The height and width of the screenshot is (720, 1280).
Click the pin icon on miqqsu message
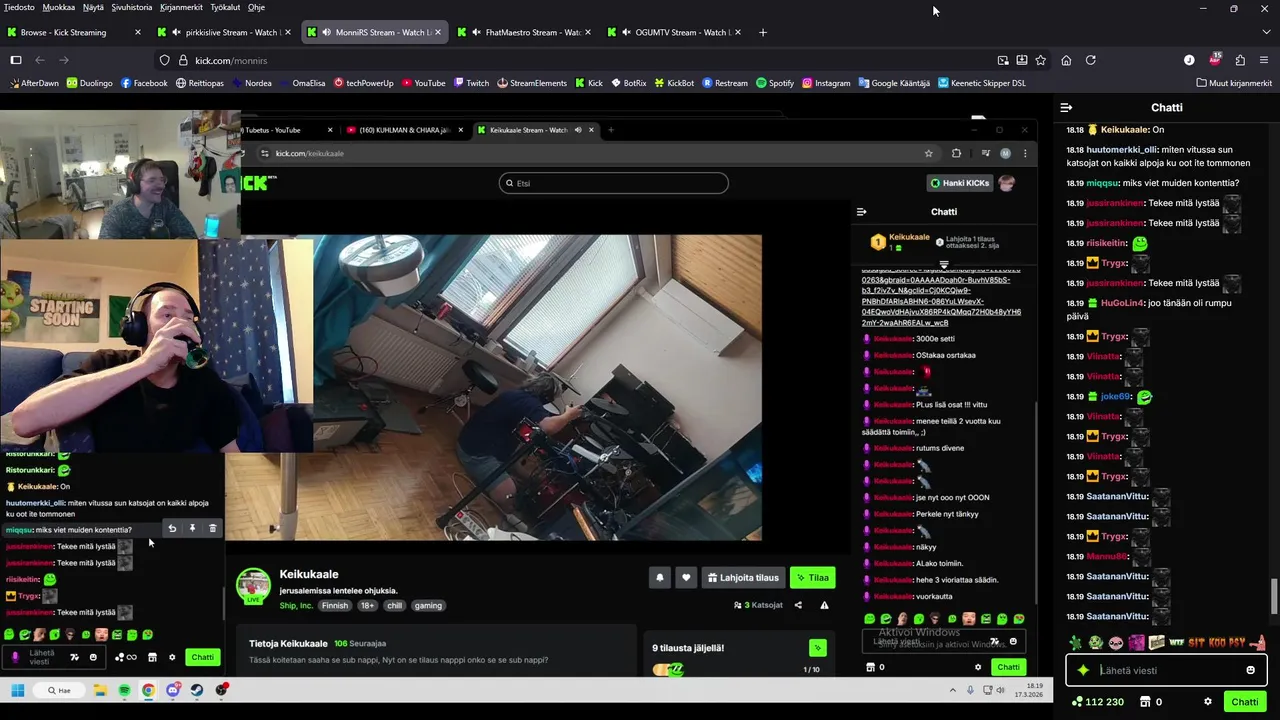point(192,528)
